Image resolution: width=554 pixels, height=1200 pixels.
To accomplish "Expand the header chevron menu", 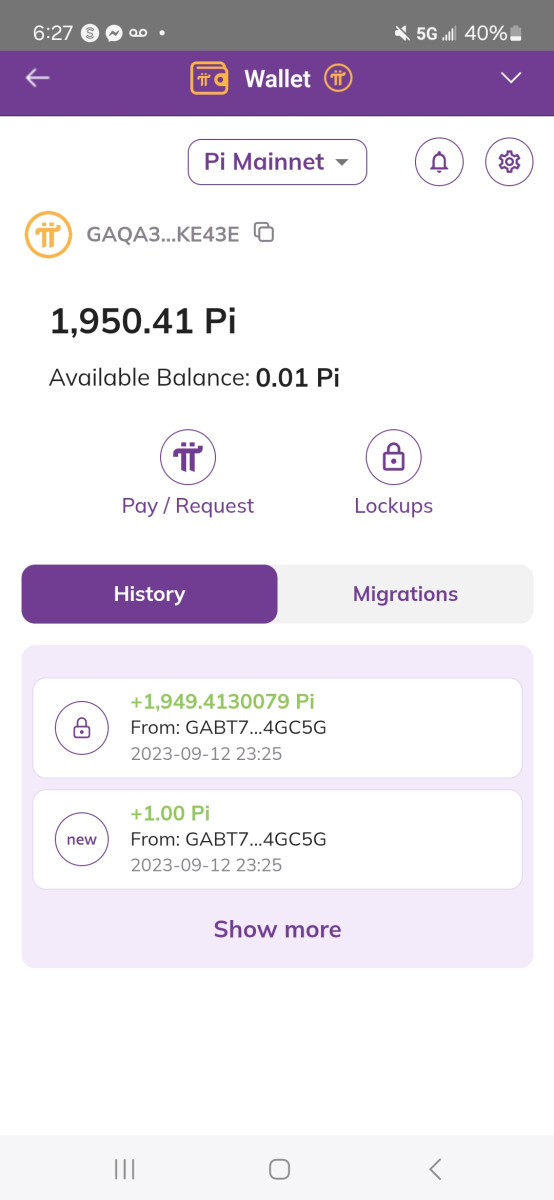I will (x=511, y=78).
